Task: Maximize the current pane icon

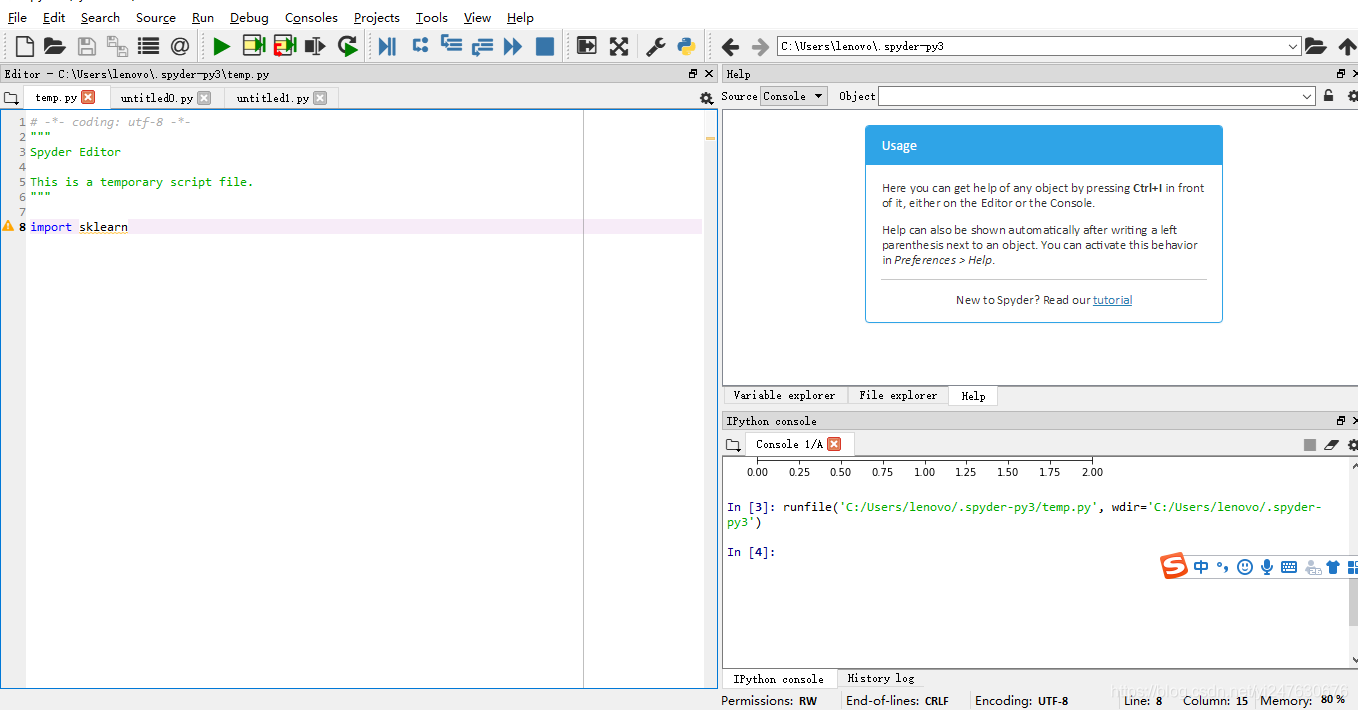Action: pos(586,46)
